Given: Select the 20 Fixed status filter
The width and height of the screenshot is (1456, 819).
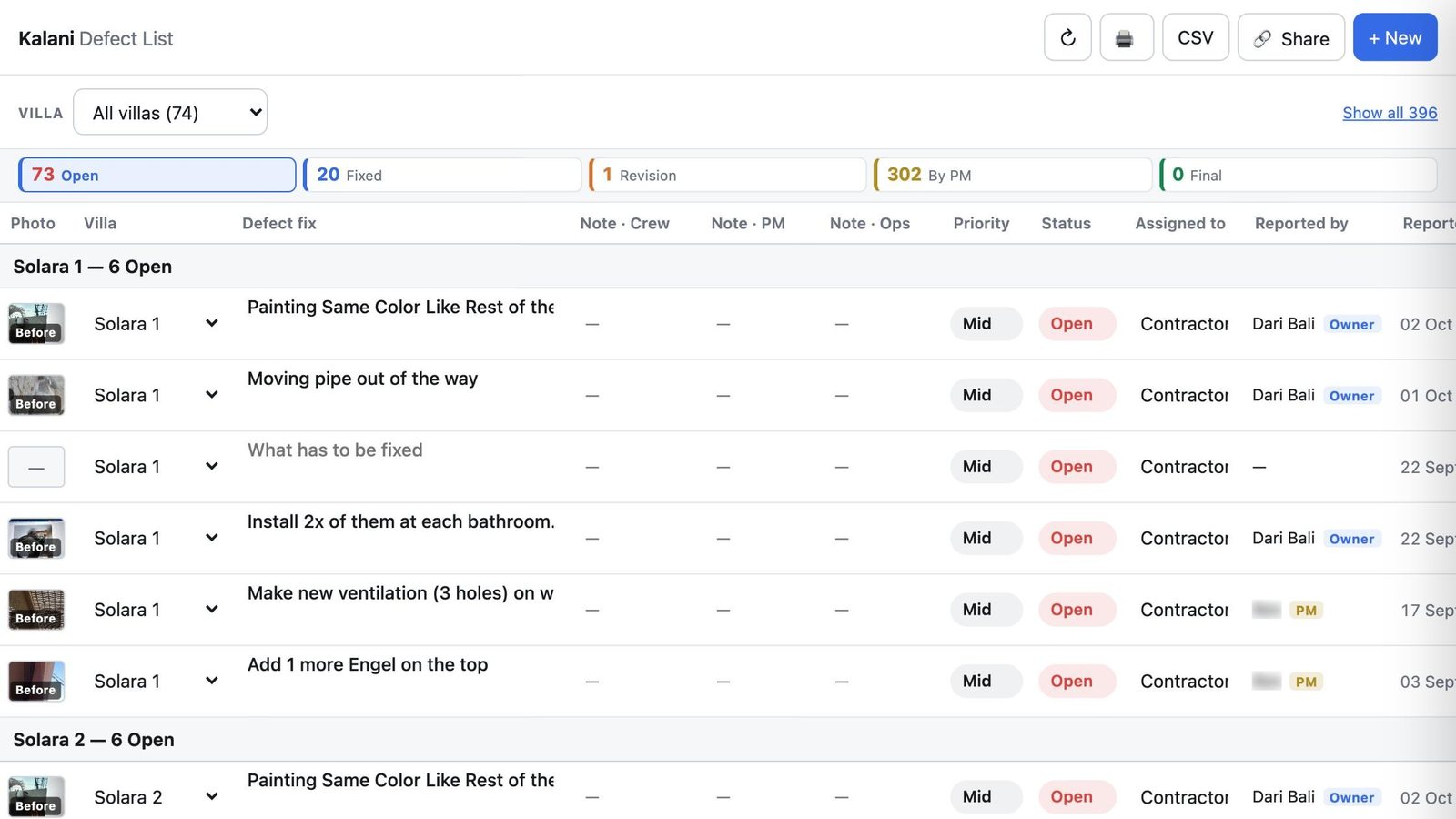Looking at the screenshot, I should 442,175.
